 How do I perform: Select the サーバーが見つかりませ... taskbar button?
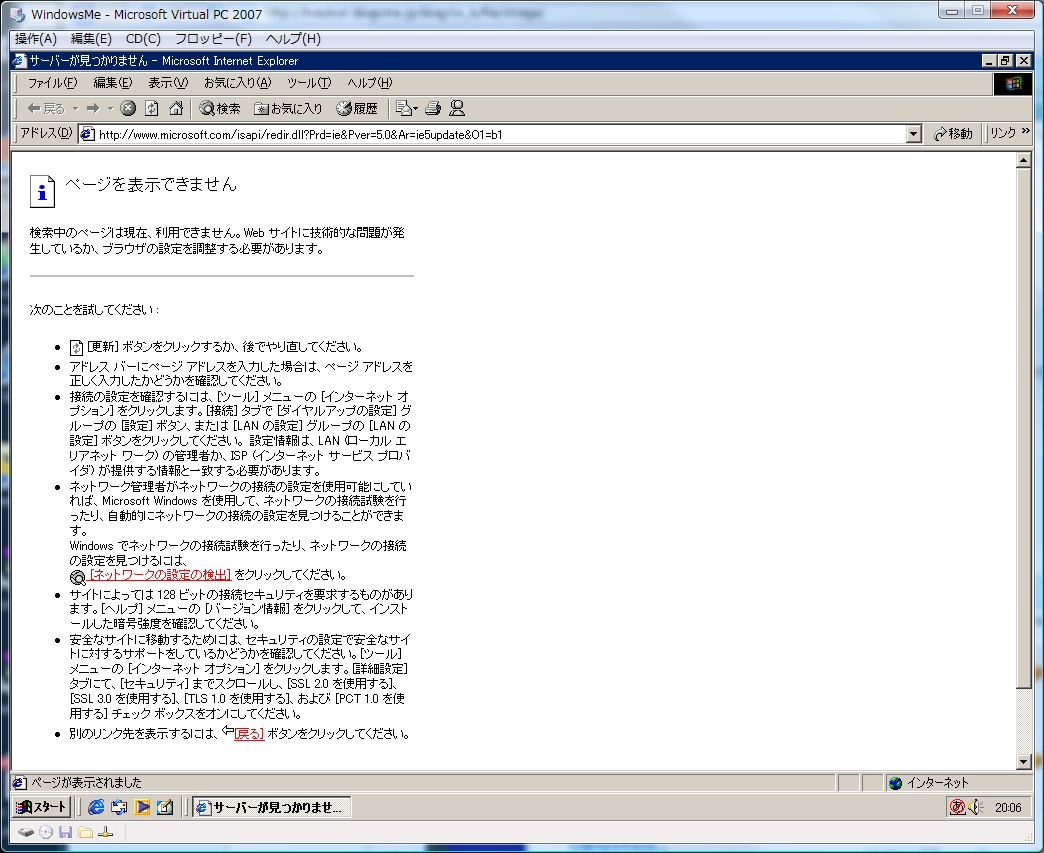[272, 807]
